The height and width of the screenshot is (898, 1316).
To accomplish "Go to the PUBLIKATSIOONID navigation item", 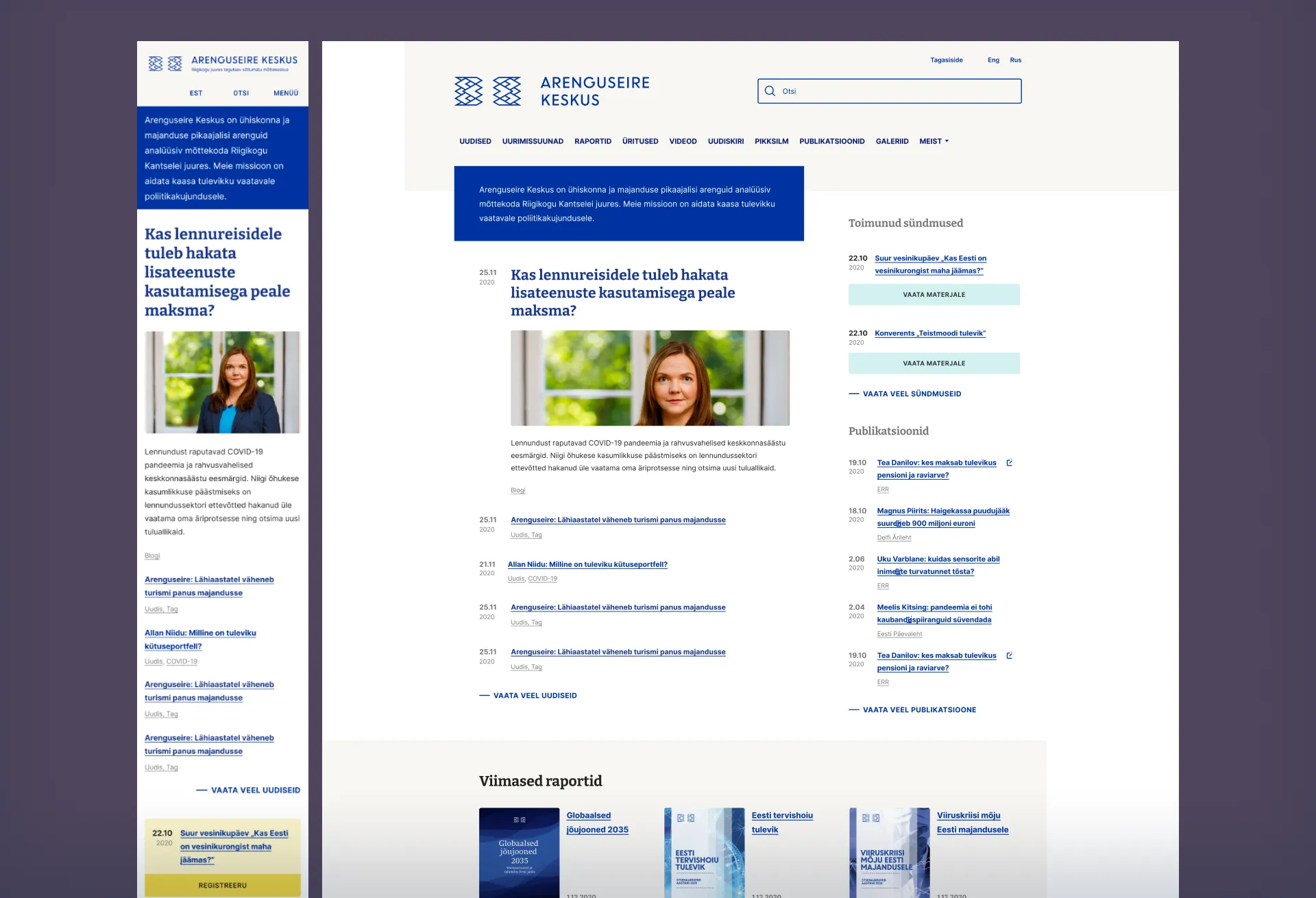I will (x=831, y=141).
